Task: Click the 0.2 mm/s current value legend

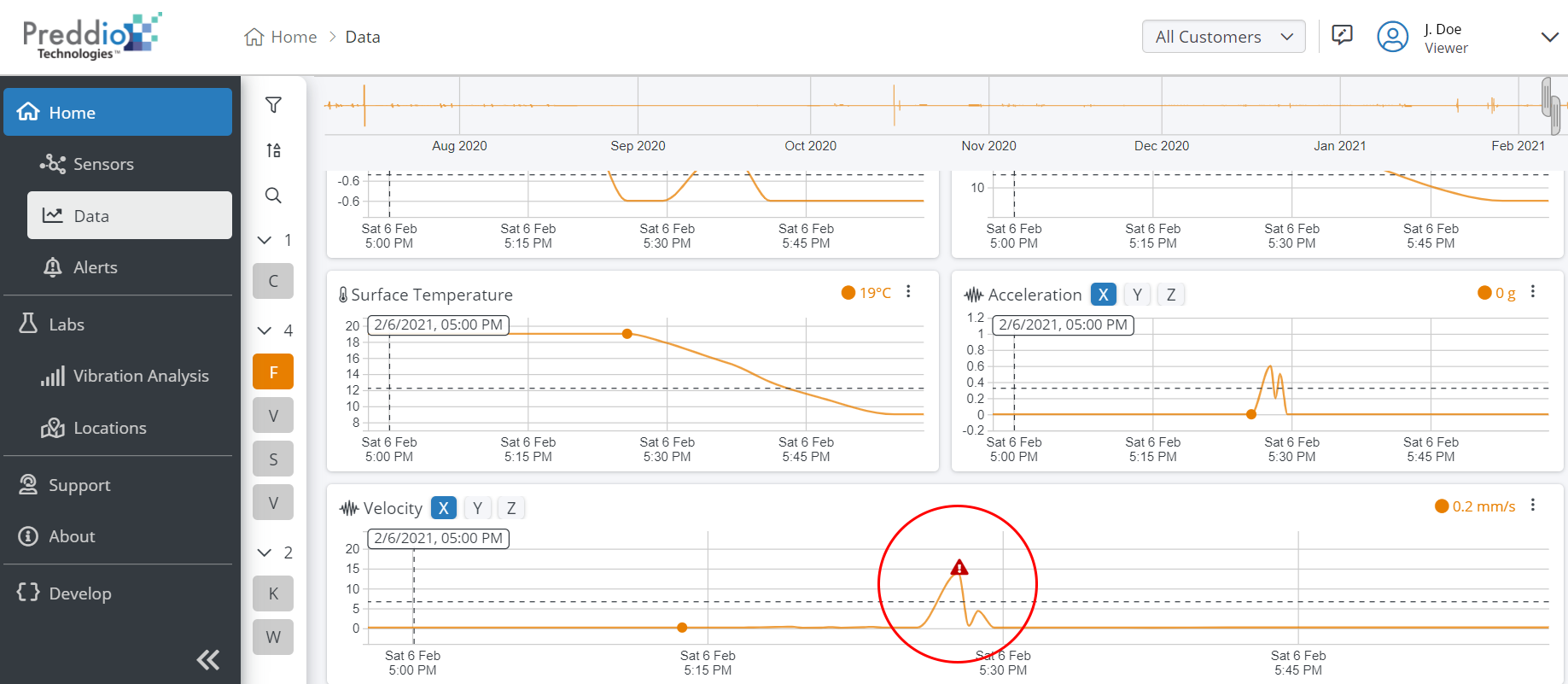Action: (1476, 506)
